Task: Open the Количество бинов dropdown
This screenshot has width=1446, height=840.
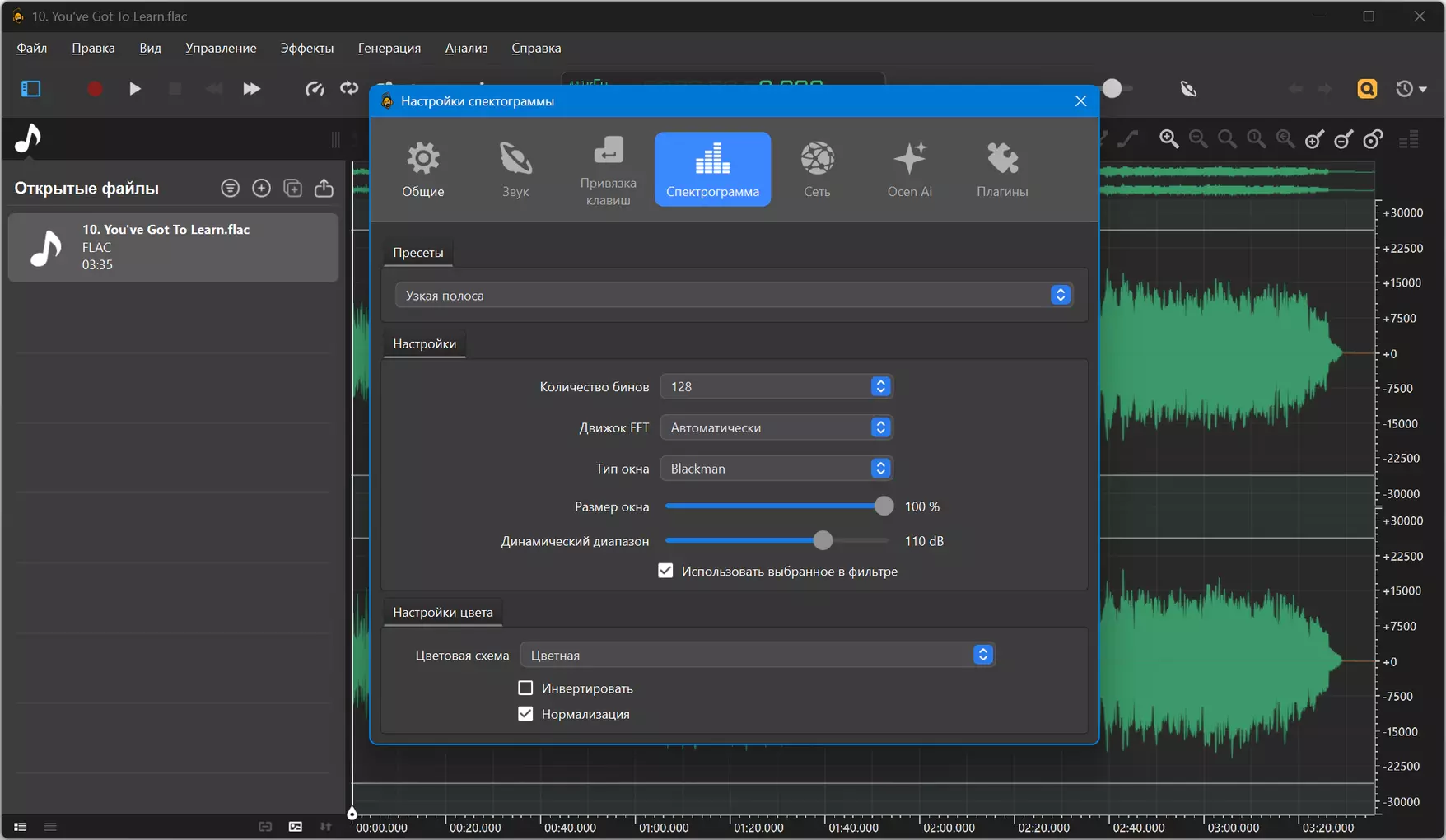Action: tap(777, 386)
